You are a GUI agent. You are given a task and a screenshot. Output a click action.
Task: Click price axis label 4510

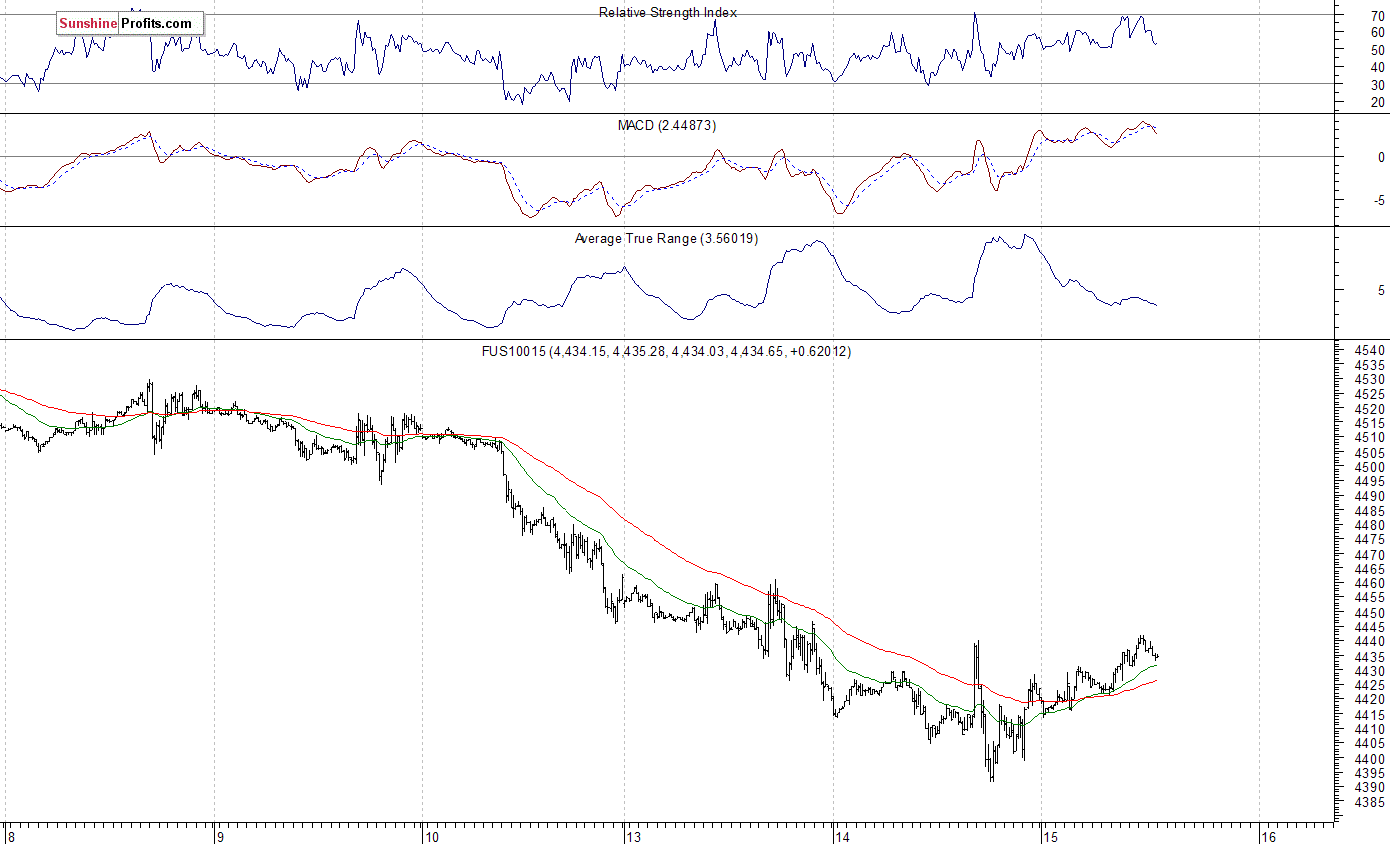pyautogui.click(x=1370, y=437)
